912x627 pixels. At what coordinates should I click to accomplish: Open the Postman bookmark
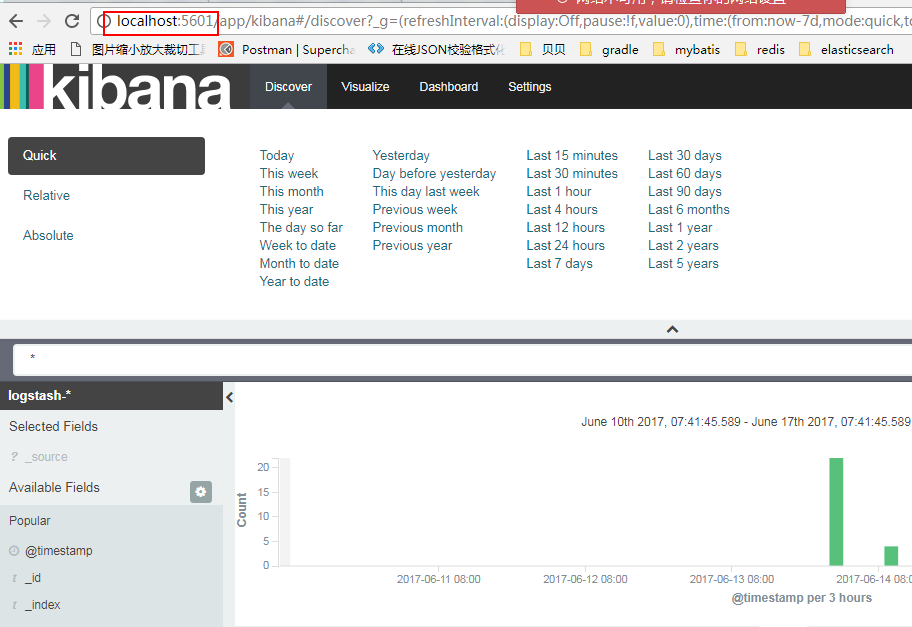pyautogui.click(x=287, y=49)
